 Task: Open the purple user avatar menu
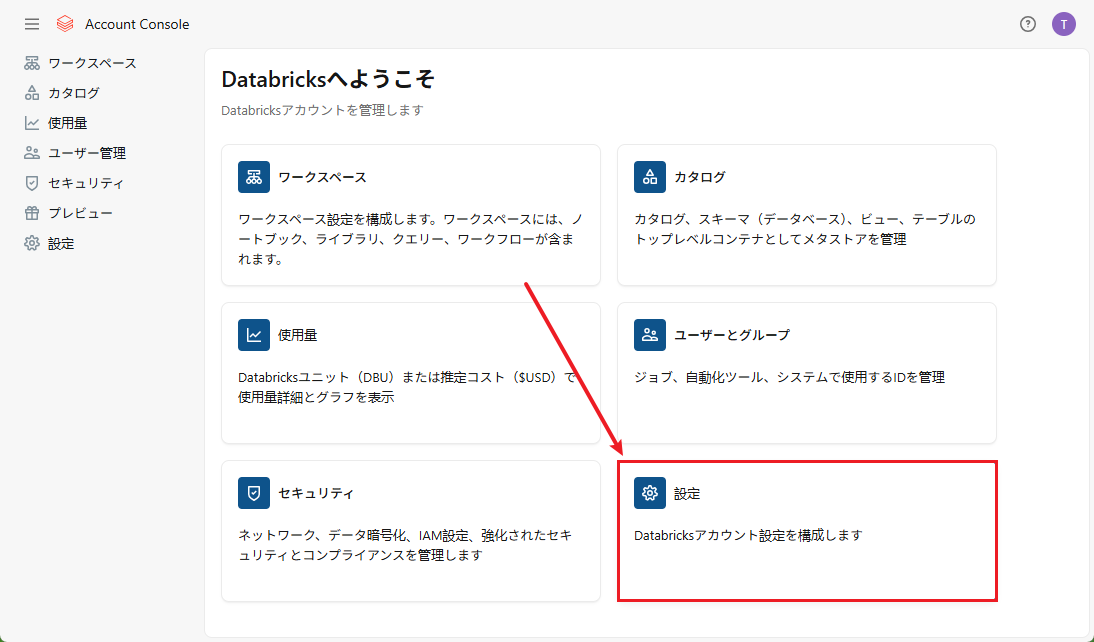tap(1063, 24)
